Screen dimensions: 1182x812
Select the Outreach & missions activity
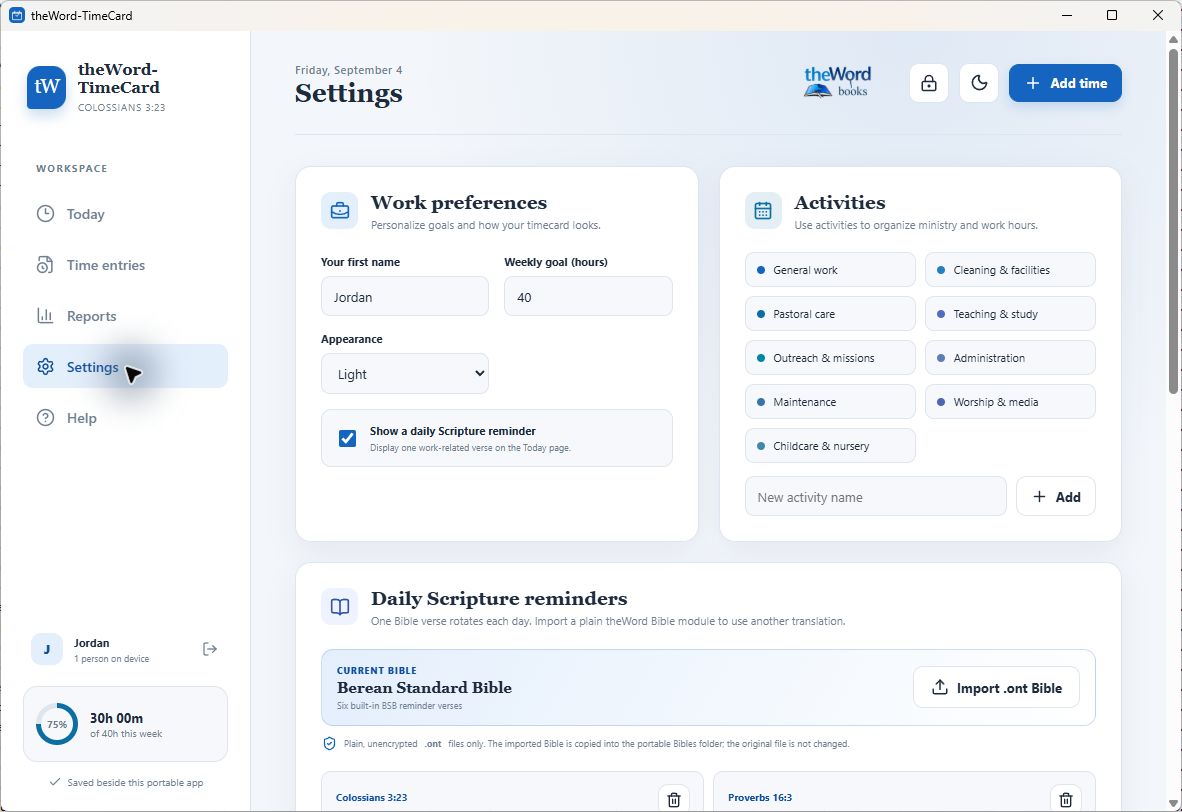(x=830, y=358)
